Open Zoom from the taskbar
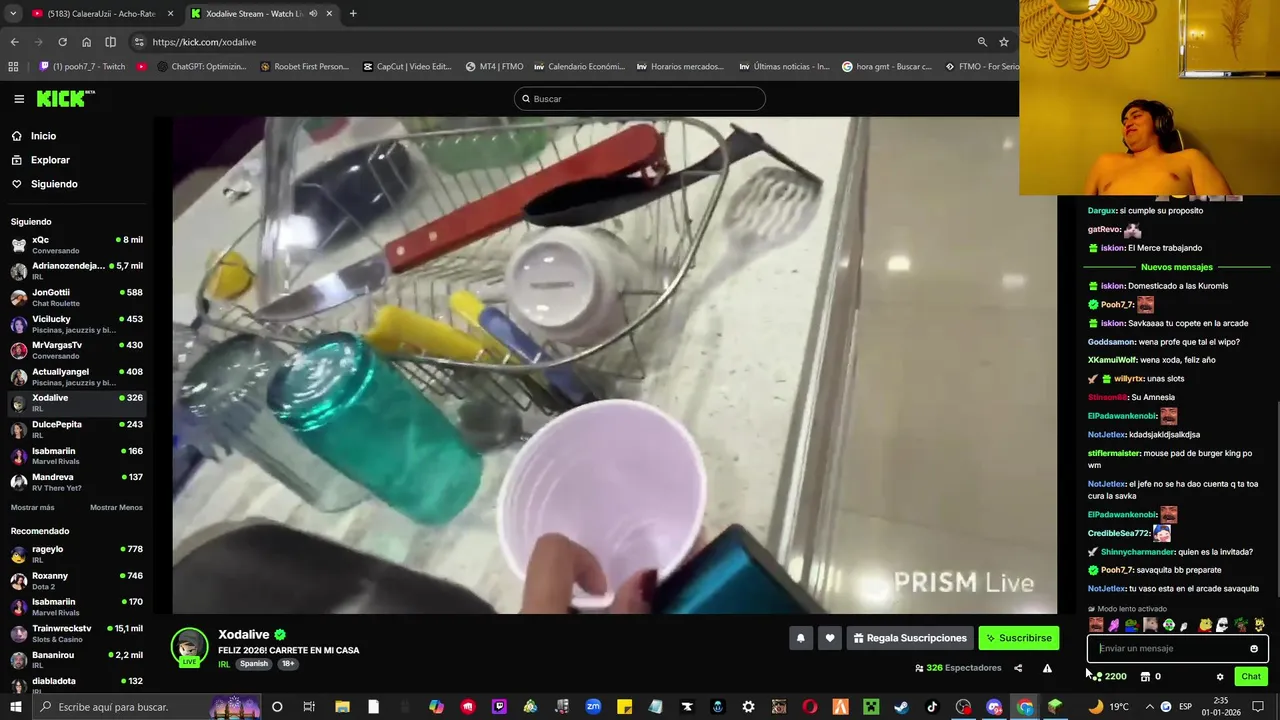The height and width of the screenshot is (720, 1280). click(593, 707)
